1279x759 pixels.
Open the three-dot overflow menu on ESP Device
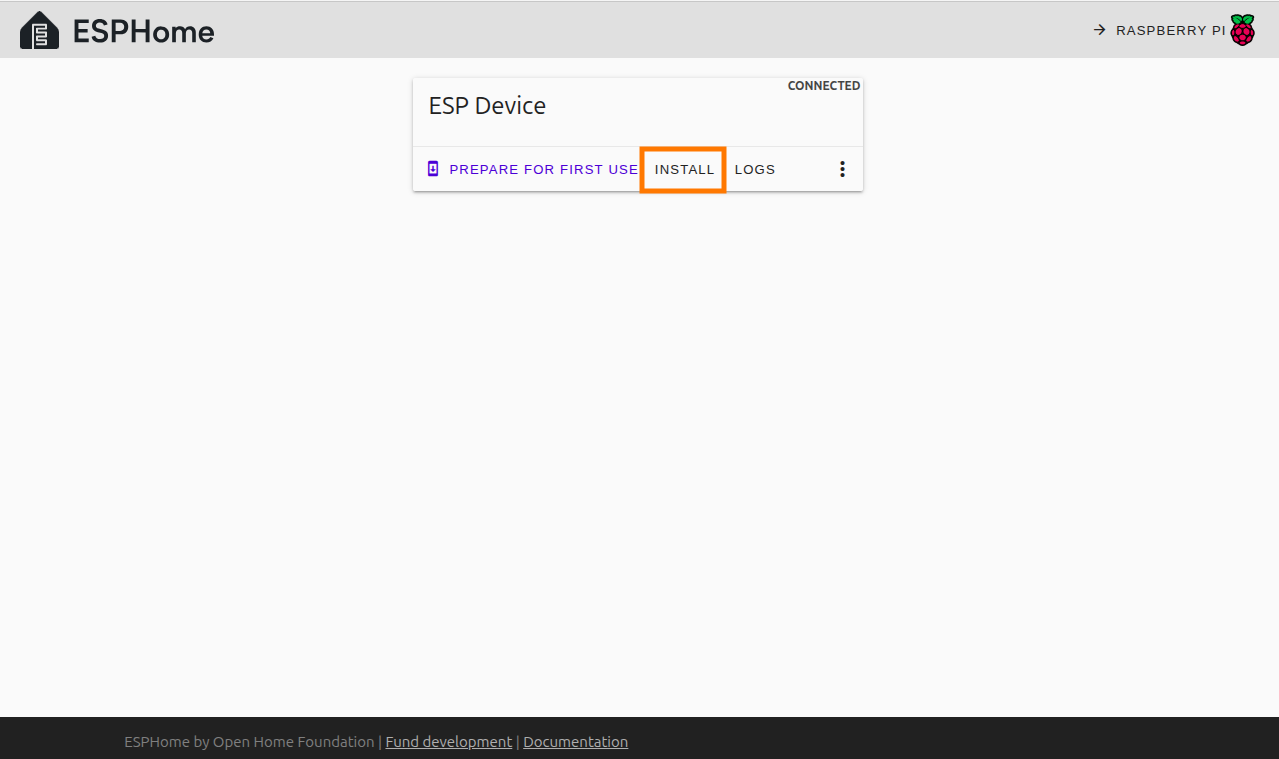coord(842,169)
